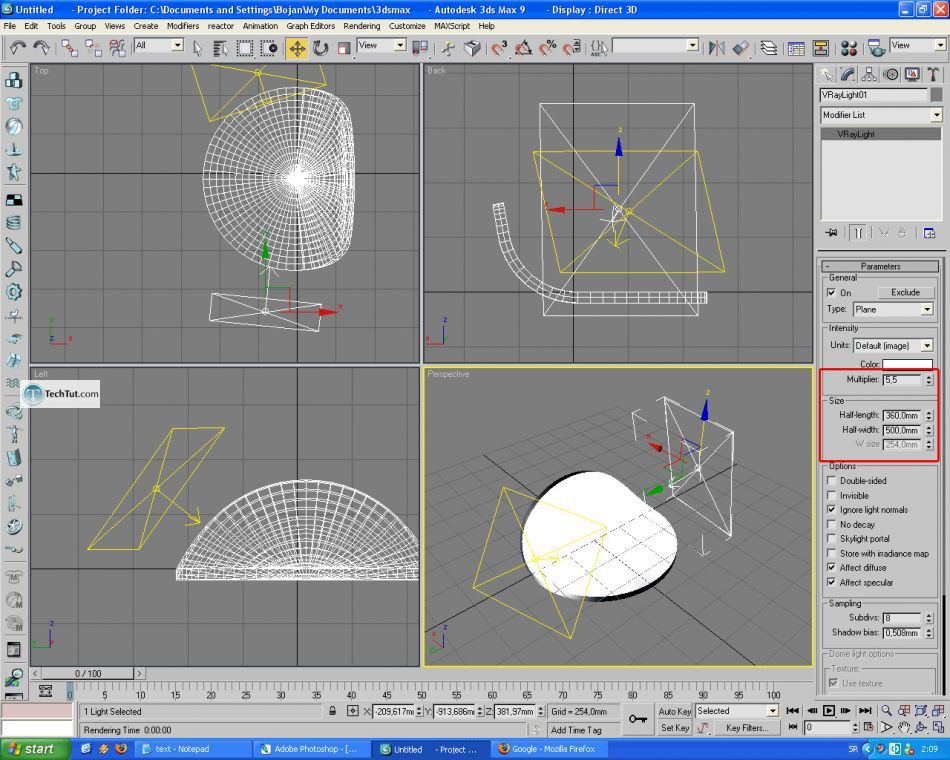Activate the Select and Link tool
Viewport: 950px width, 760px height.
(x=69, y=48)
